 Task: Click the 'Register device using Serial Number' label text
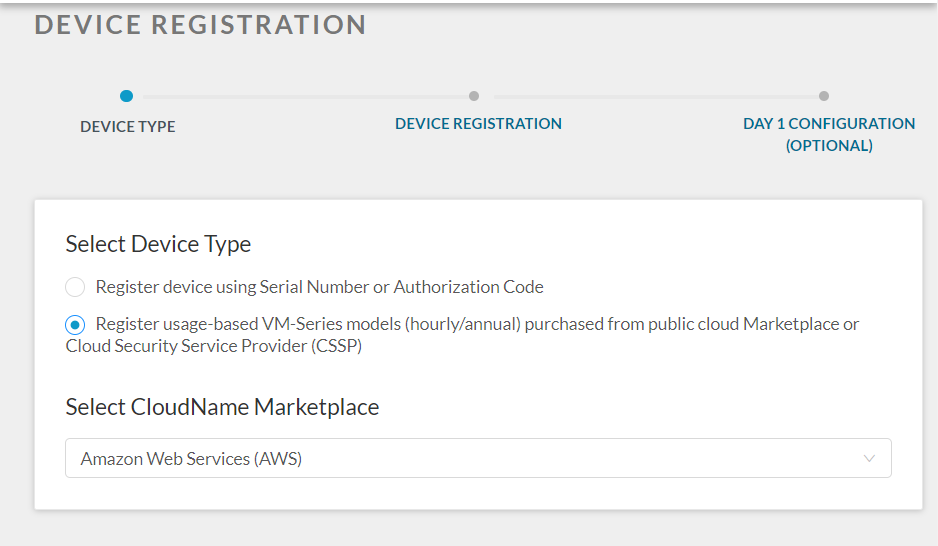(x=319, y=287)
